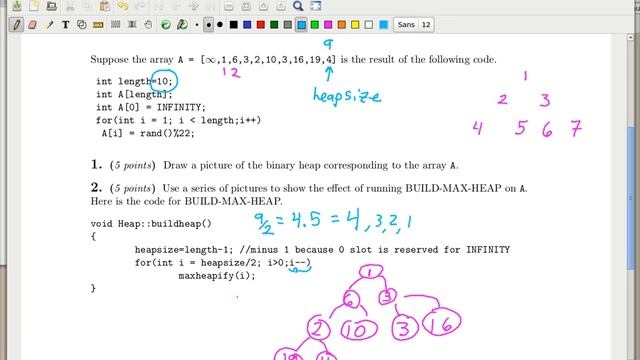Click the Normal Size zoom icon

tap(281, 6)
